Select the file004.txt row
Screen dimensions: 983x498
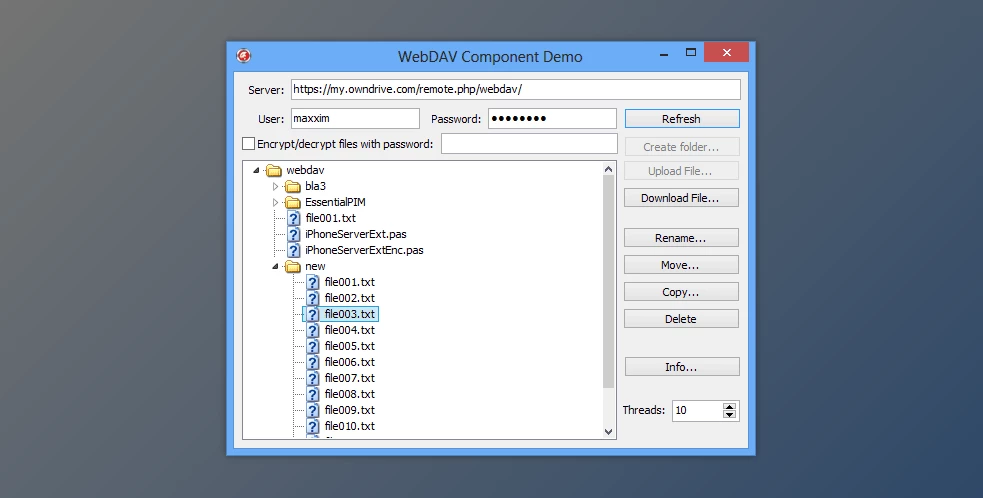349,330
